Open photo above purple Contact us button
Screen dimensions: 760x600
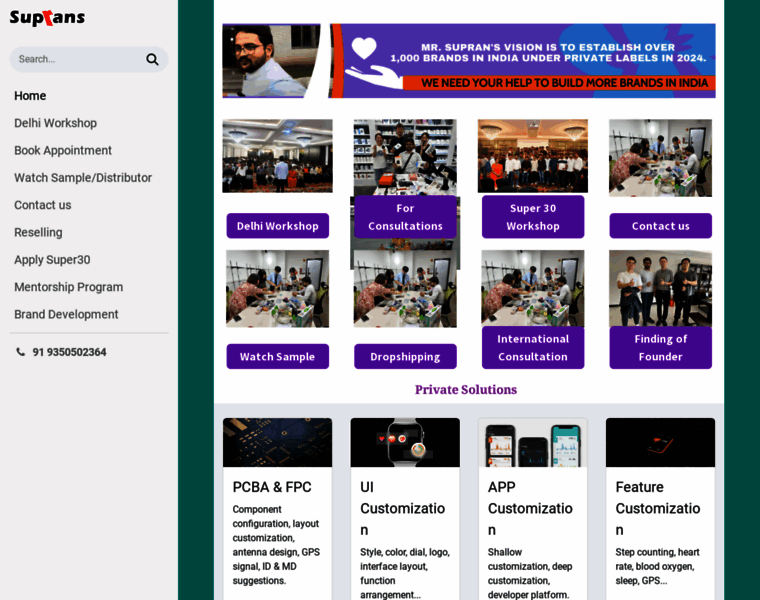[x=661, y=158]
